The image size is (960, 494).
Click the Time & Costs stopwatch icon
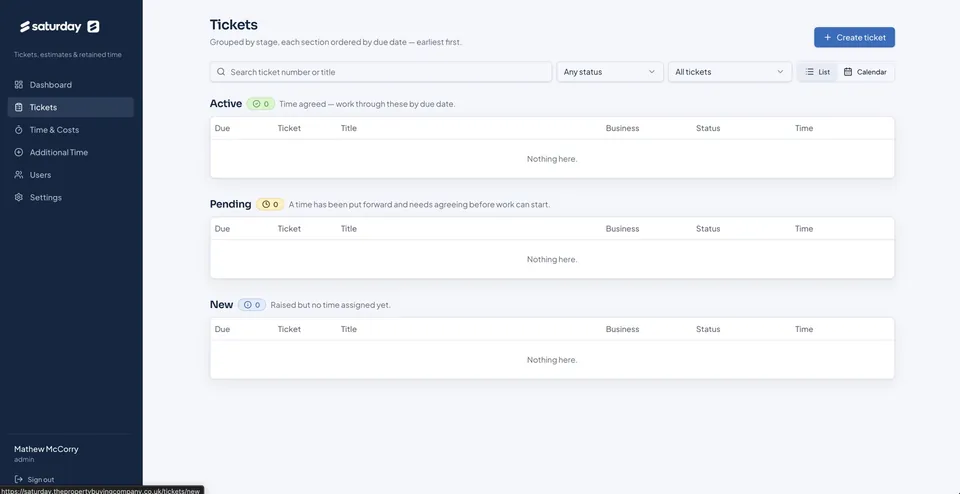pos(18,130)
